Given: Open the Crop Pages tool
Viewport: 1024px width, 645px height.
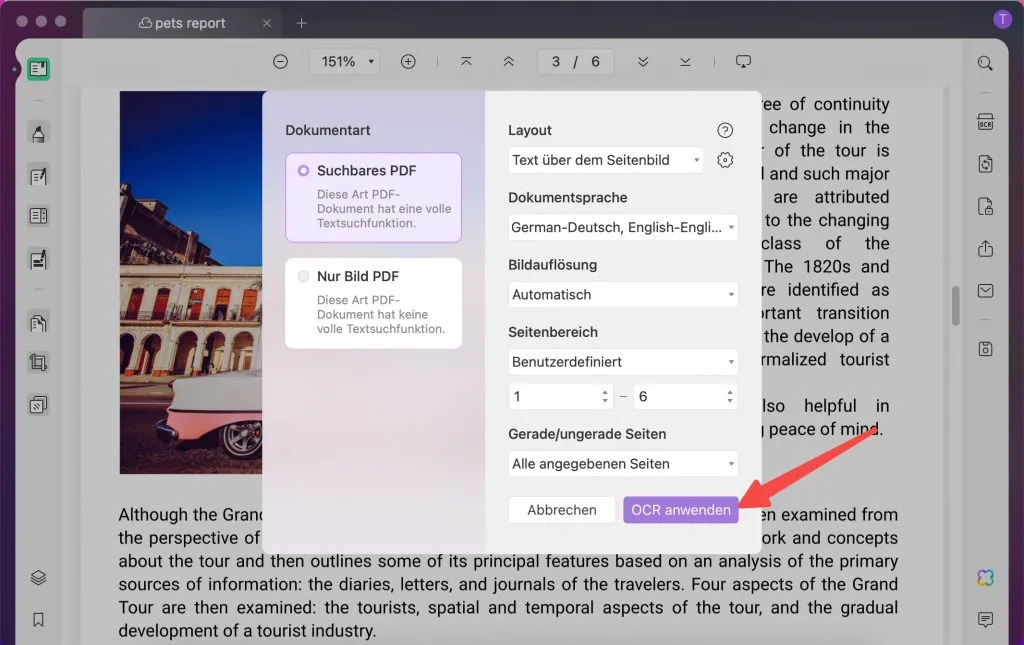Looking at the screenshot, I should (x=38, y=362).
